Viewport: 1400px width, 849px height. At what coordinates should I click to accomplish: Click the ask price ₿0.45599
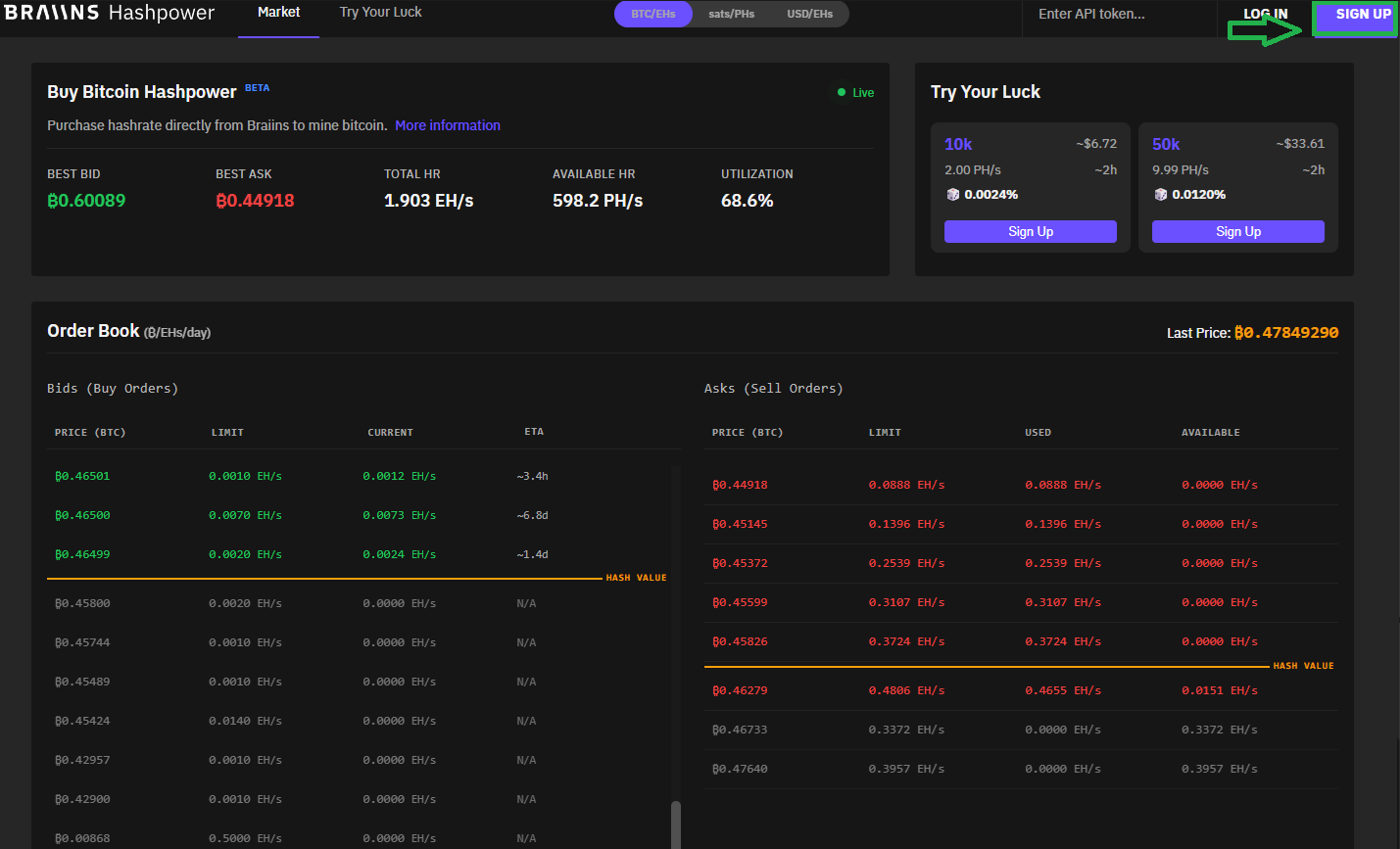coord(740,602)
